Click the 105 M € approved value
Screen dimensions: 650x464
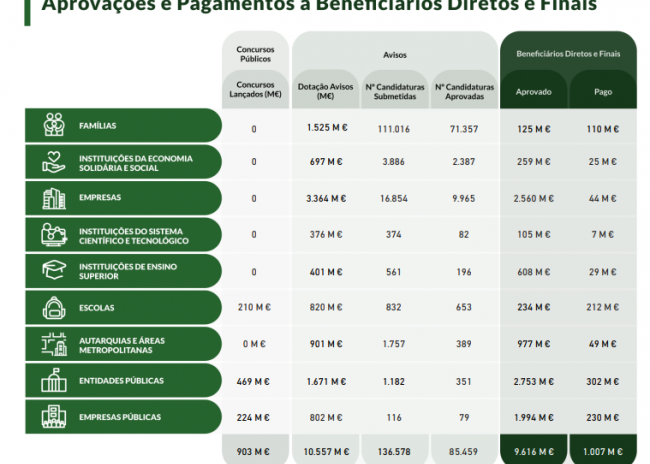[x=534, y=235]
